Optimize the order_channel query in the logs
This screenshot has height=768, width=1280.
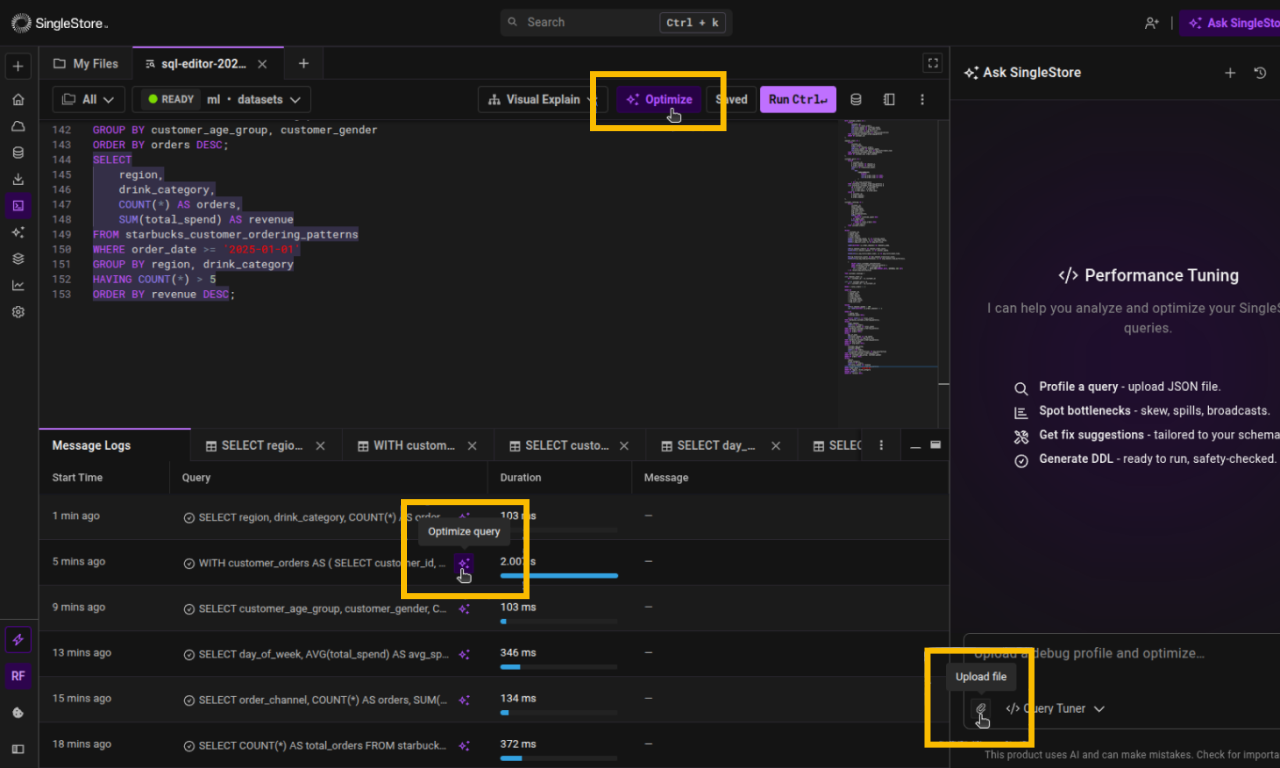tap(464, 699)
